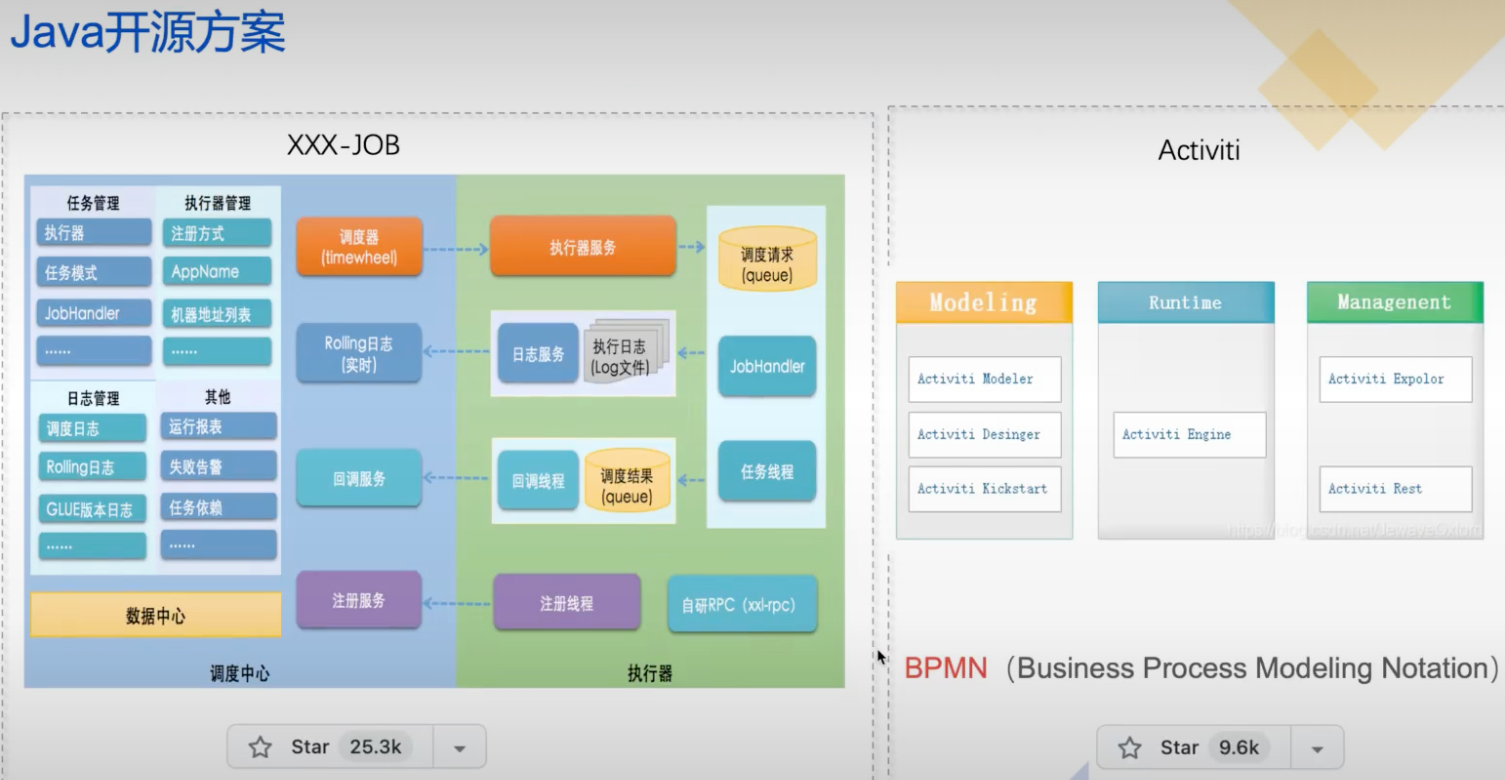Select the 自研RPC (xxl-rpc) block
The width and height of the screenshot is (1505, 780).
click(x=743, y=604)
